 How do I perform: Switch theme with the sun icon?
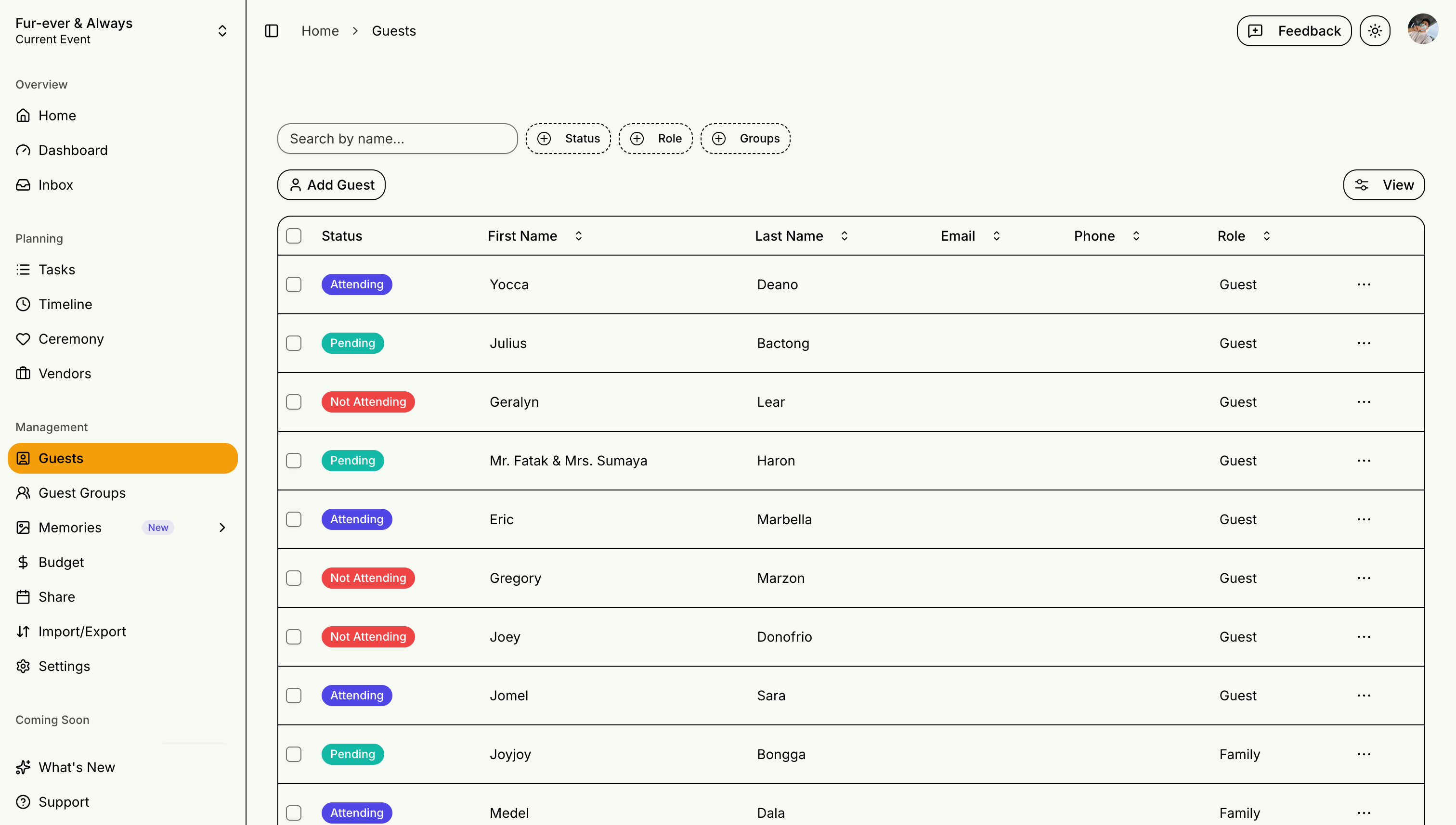click(1374, 31)
